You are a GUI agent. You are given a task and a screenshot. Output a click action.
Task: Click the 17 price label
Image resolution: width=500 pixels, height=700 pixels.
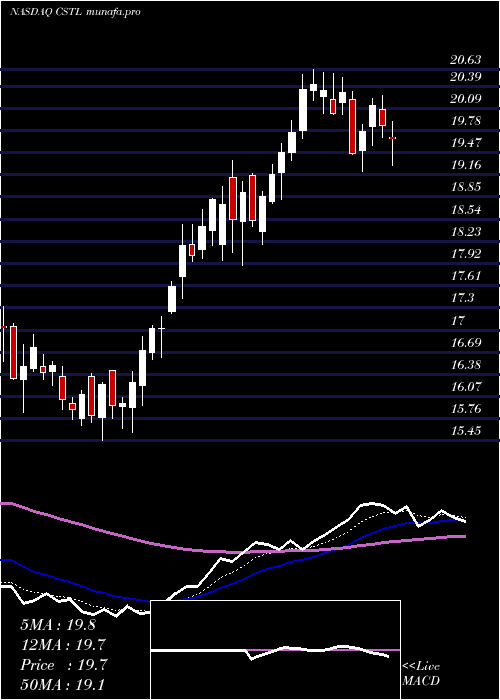[x=458, y=321]
